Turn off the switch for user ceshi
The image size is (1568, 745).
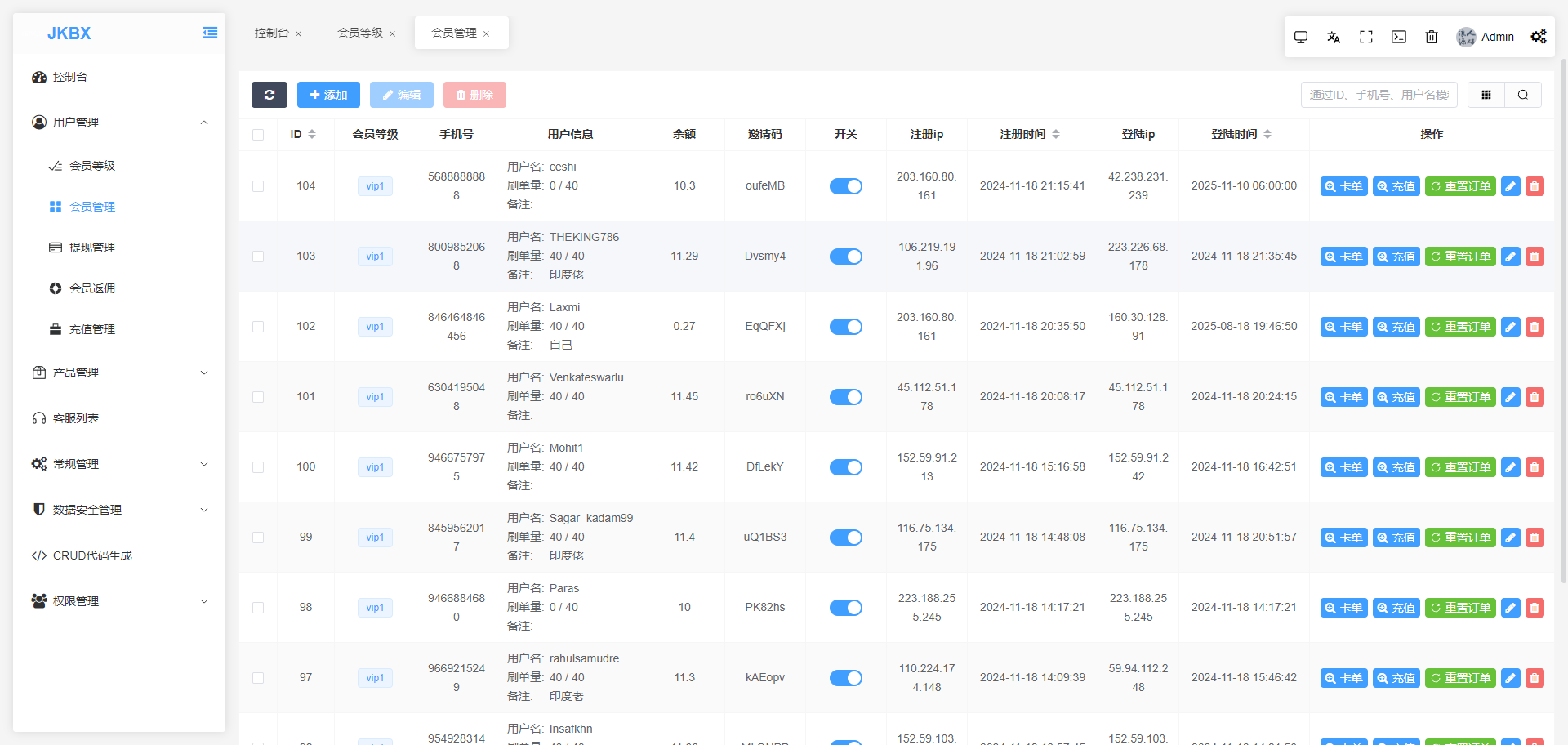846,186
